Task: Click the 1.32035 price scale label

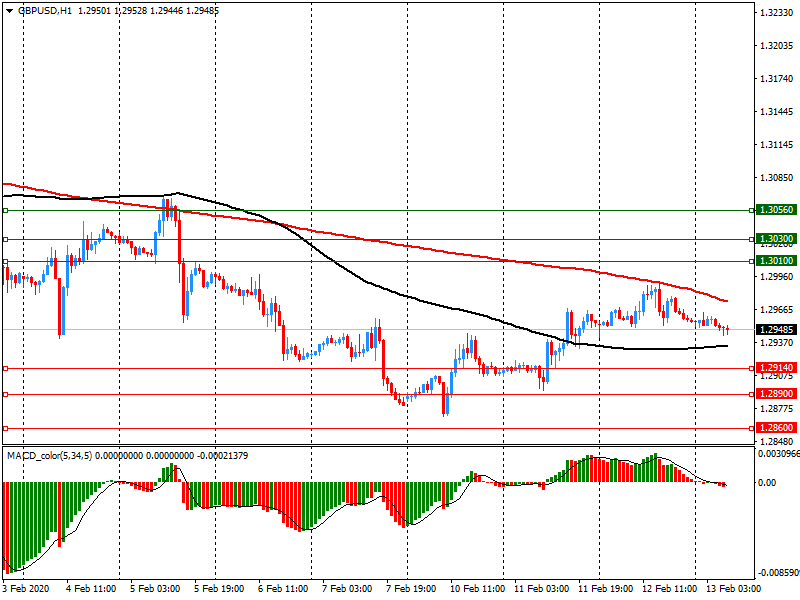Action: [777, 46]
